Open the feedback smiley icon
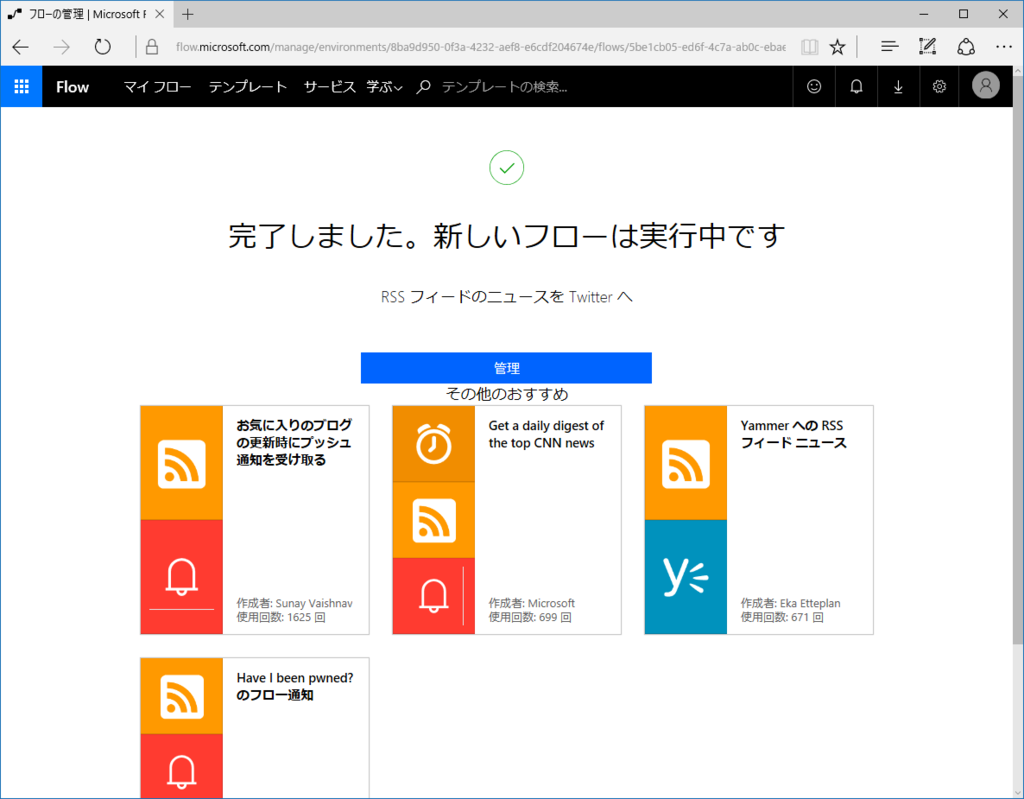The image size is (1024, 799). coord(813,86)
